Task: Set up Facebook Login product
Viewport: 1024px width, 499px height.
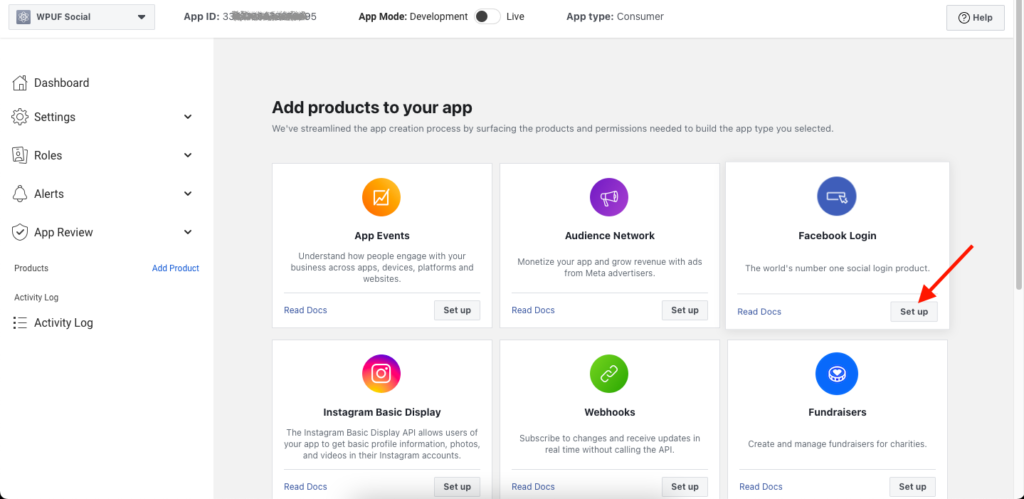Action: pos(913,312)
